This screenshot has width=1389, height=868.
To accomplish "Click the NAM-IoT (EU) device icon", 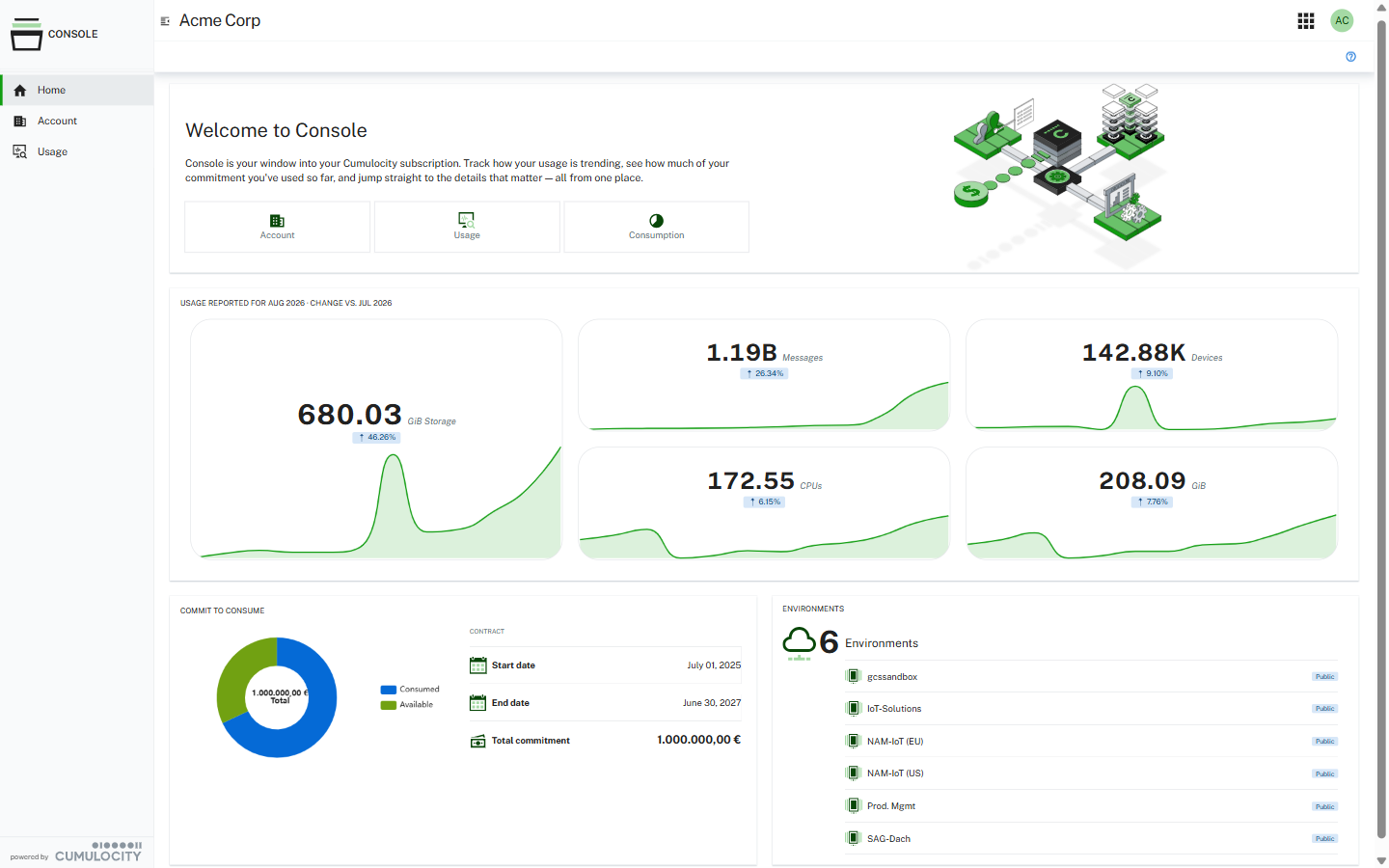I will (853, 741).
